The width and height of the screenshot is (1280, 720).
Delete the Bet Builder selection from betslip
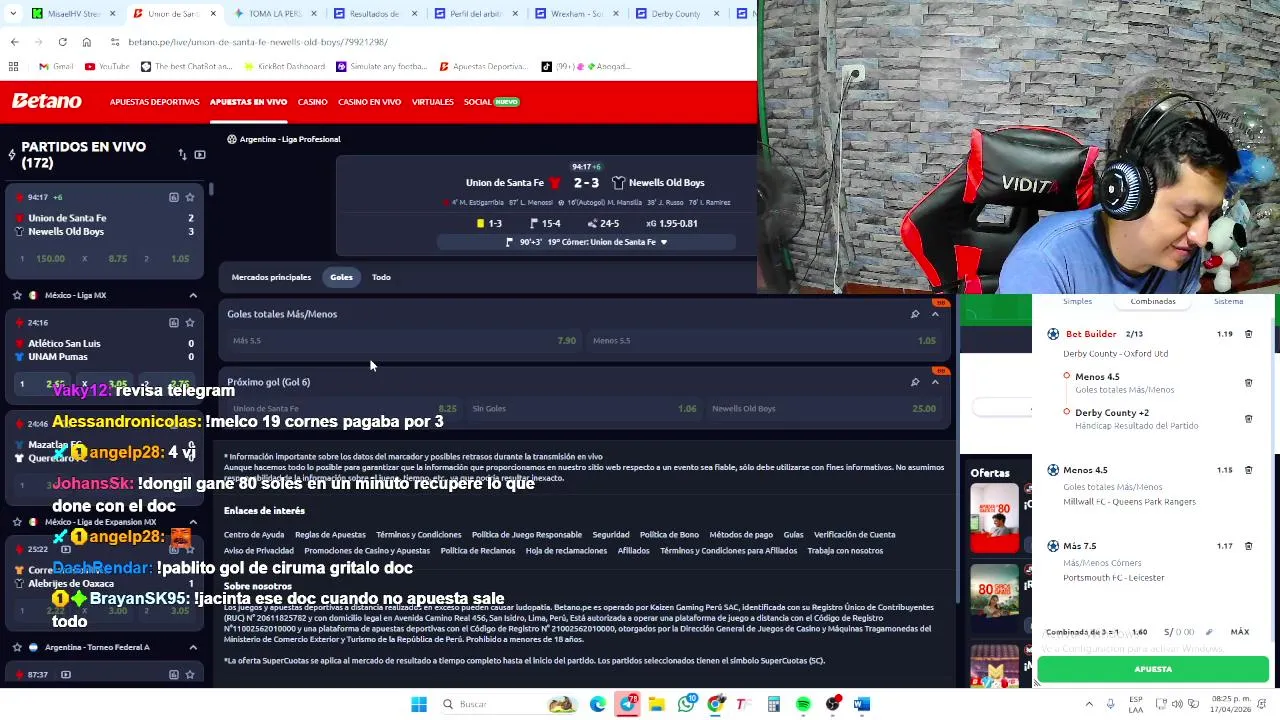(x=1248, y=334)
